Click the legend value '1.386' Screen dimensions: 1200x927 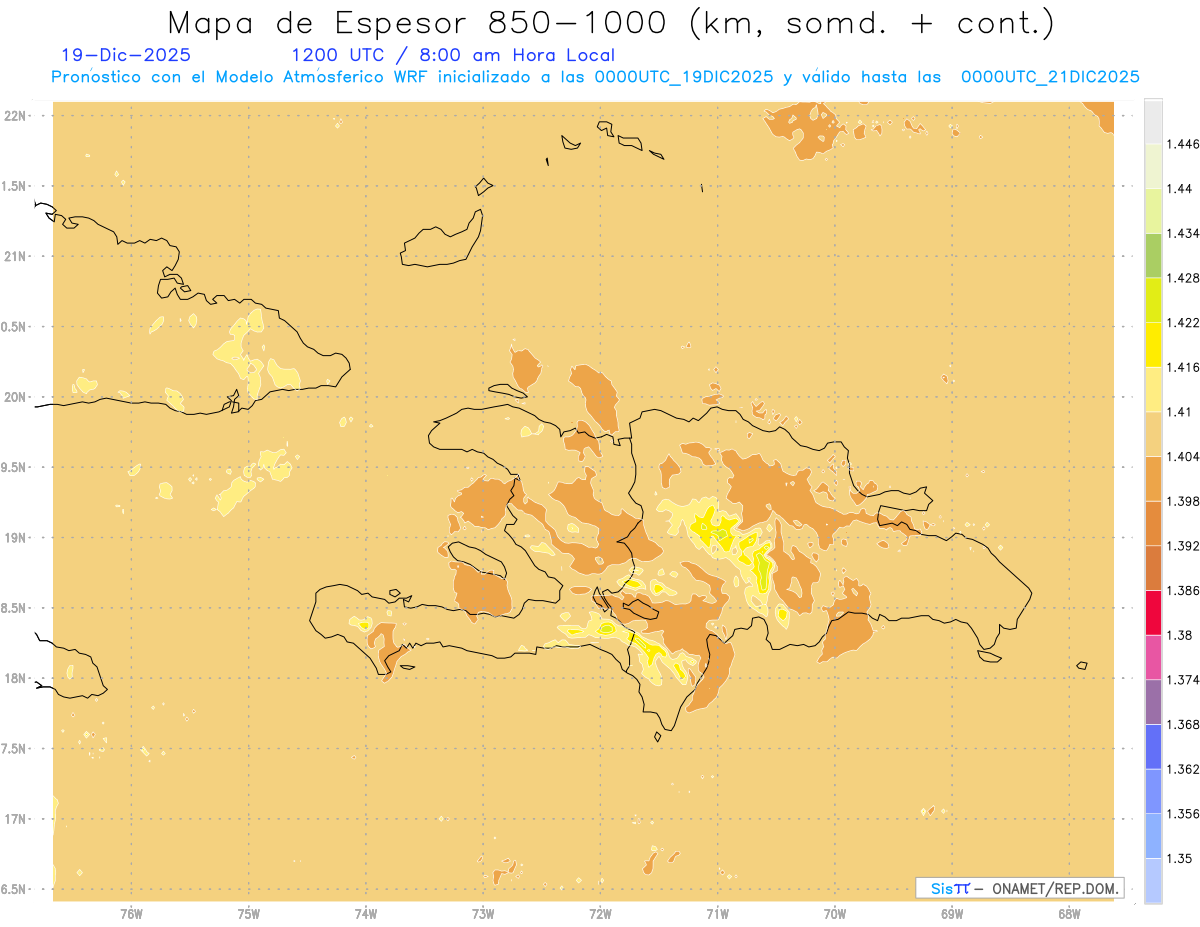tap(1183, 591)
